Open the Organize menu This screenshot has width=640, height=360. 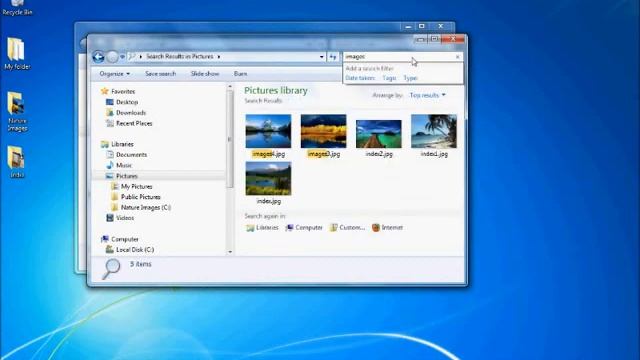click(115, 74)
